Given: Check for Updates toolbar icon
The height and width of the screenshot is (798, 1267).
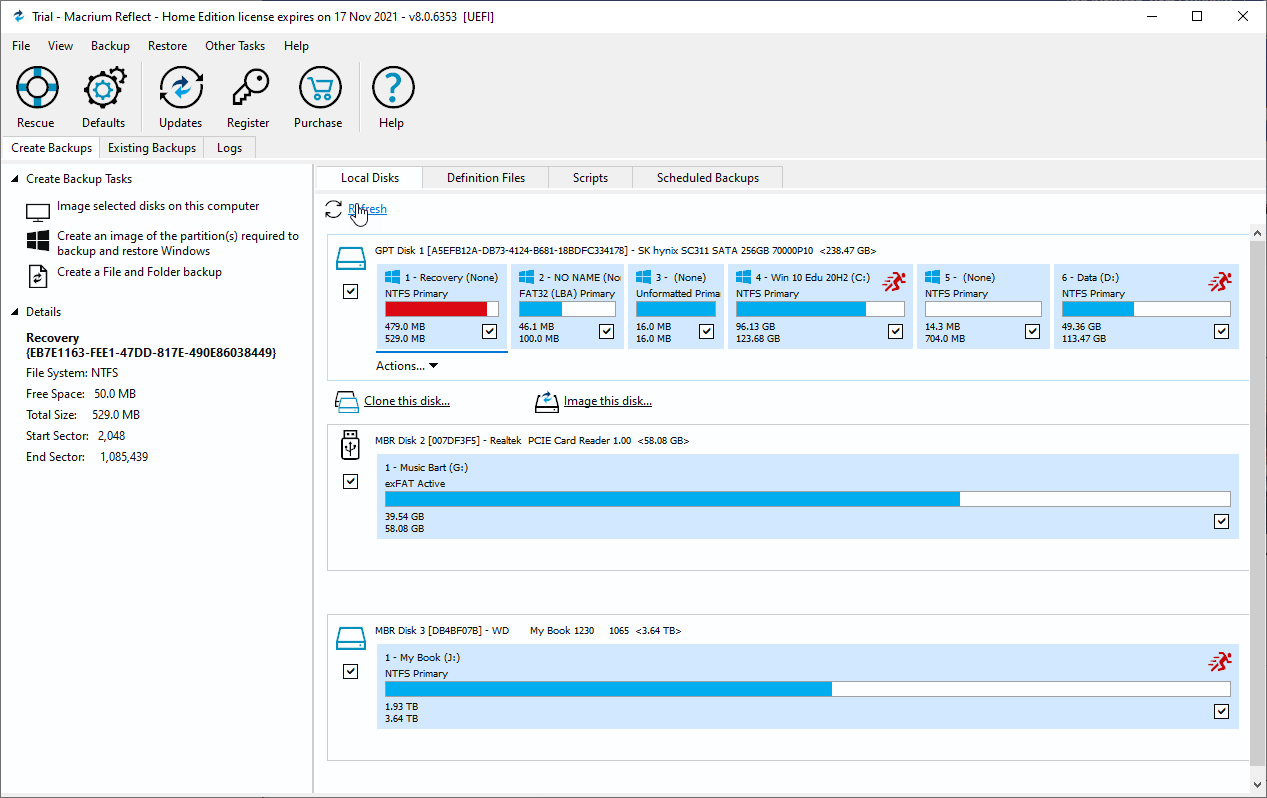Looking at the screenshot, I should pyautogui.click(x=181, y=89).
